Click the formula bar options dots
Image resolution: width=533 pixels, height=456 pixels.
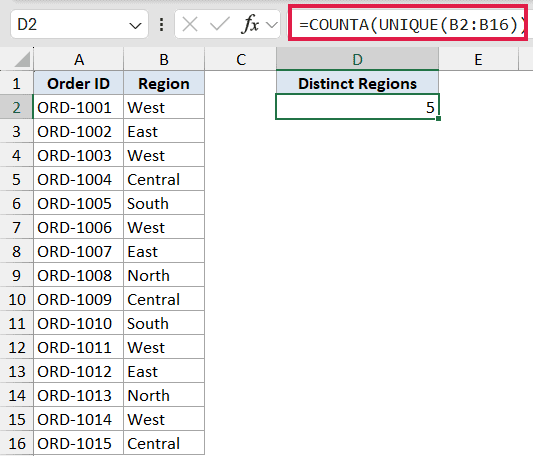click(x=161, y=24)
